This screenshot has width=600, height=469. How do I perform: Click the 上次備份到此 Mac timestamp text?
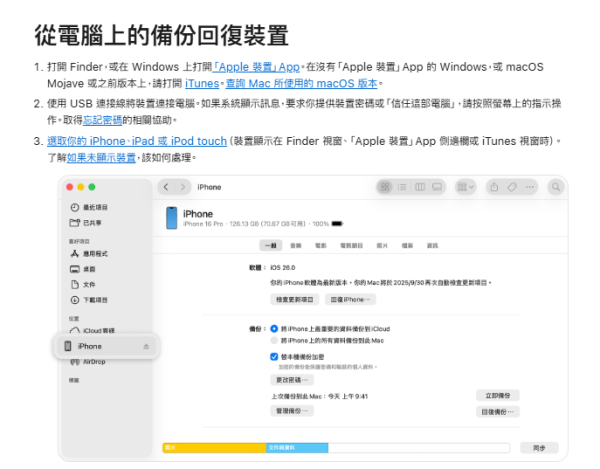320,396
